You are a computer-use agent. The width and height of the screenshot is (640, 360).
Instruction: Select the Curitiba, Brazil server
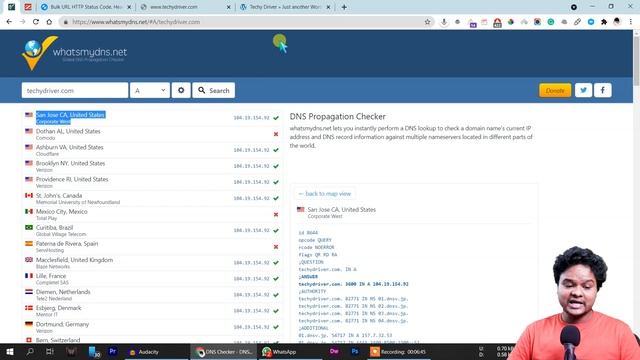coord(152,230)
